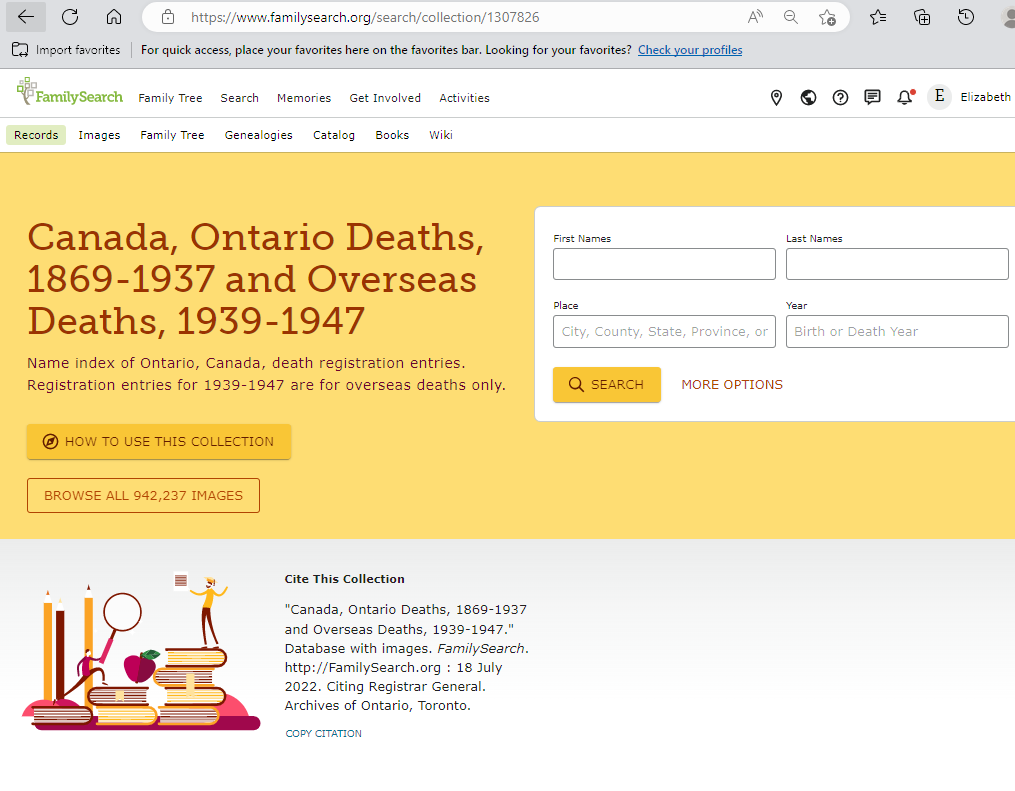View site security lock information
This screenshot has height=791, width=1015.
point(168,17)
